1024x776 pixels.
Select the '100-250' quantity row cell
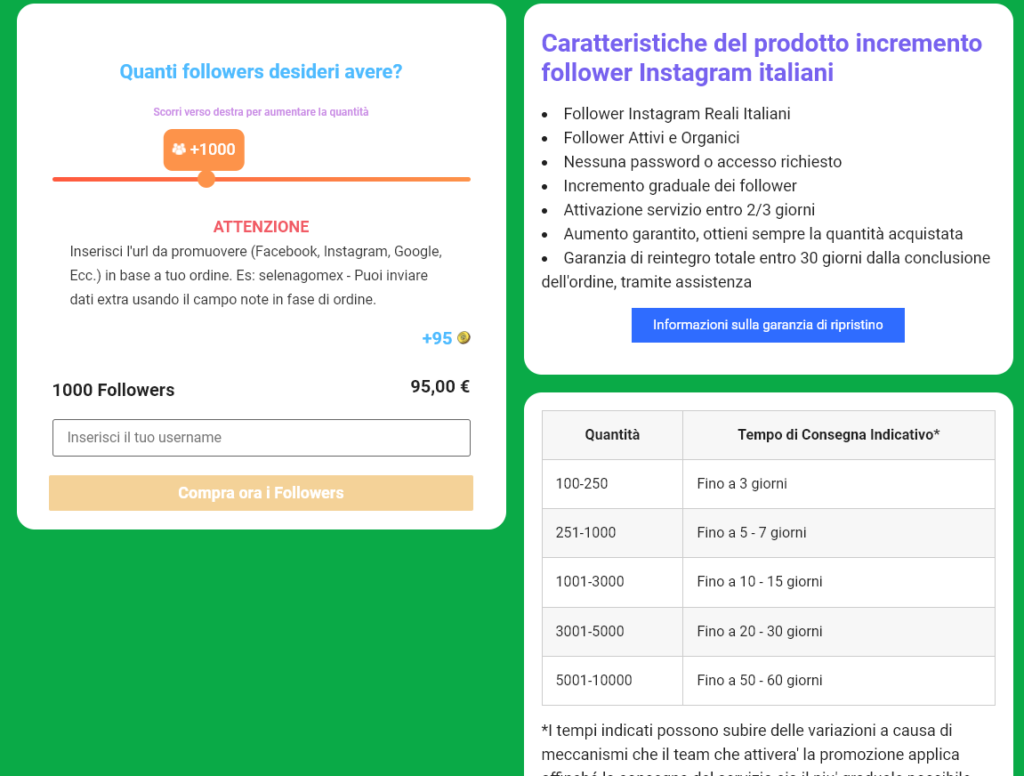[582, 484]
